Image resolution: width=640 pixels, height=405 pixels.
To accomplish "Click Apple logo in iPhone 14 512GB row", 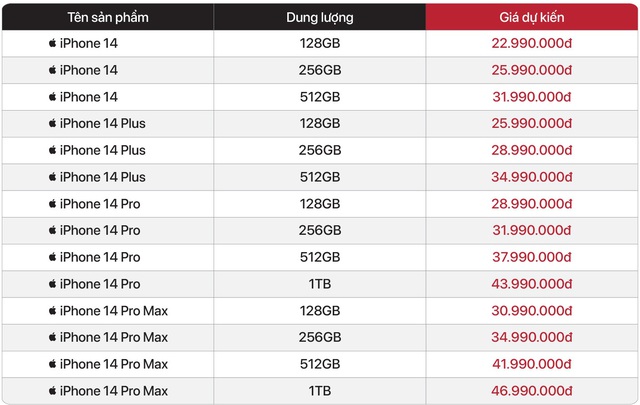I will point(52,97).
